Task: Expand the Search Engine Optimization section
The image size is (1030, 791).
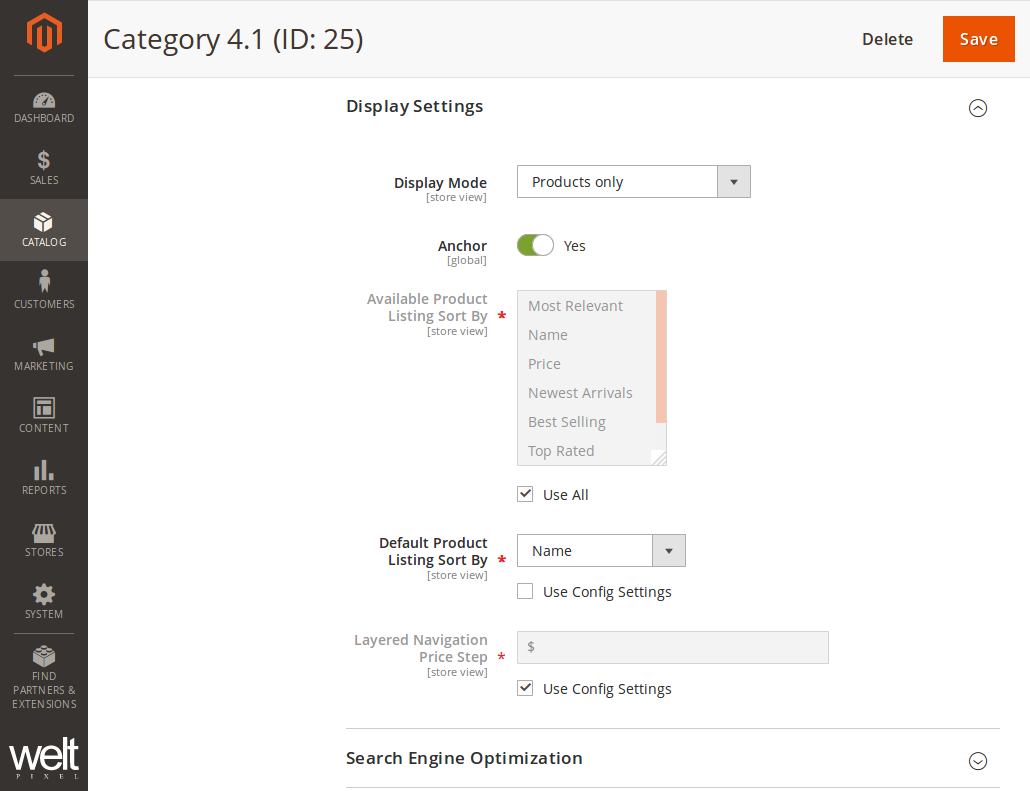Action: click(977, 761)
